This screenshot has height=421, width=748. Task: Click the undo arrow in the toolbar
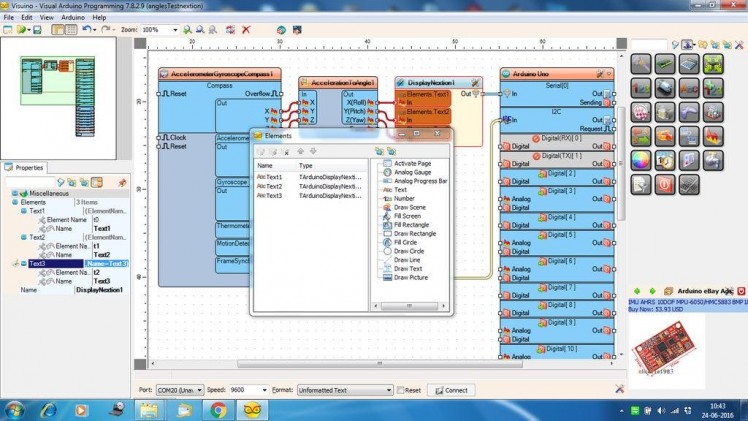[86, 30]
